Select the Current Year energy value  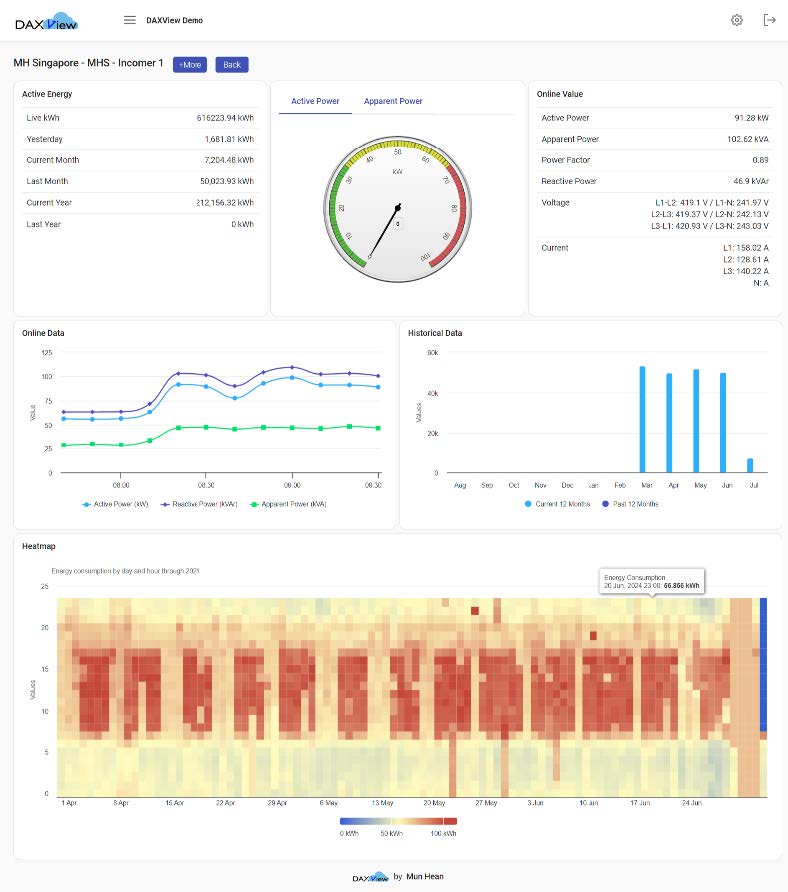225,203
